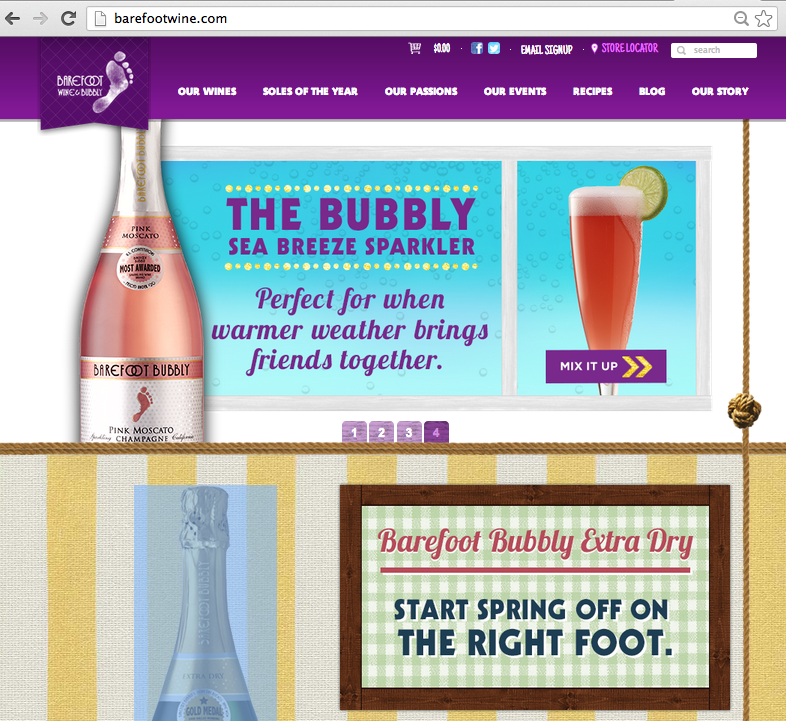Click the Extra Dry bubbly bottle image
Image resolution: width=786 pixels, height=721 pixels.
[x=206, y=603]
